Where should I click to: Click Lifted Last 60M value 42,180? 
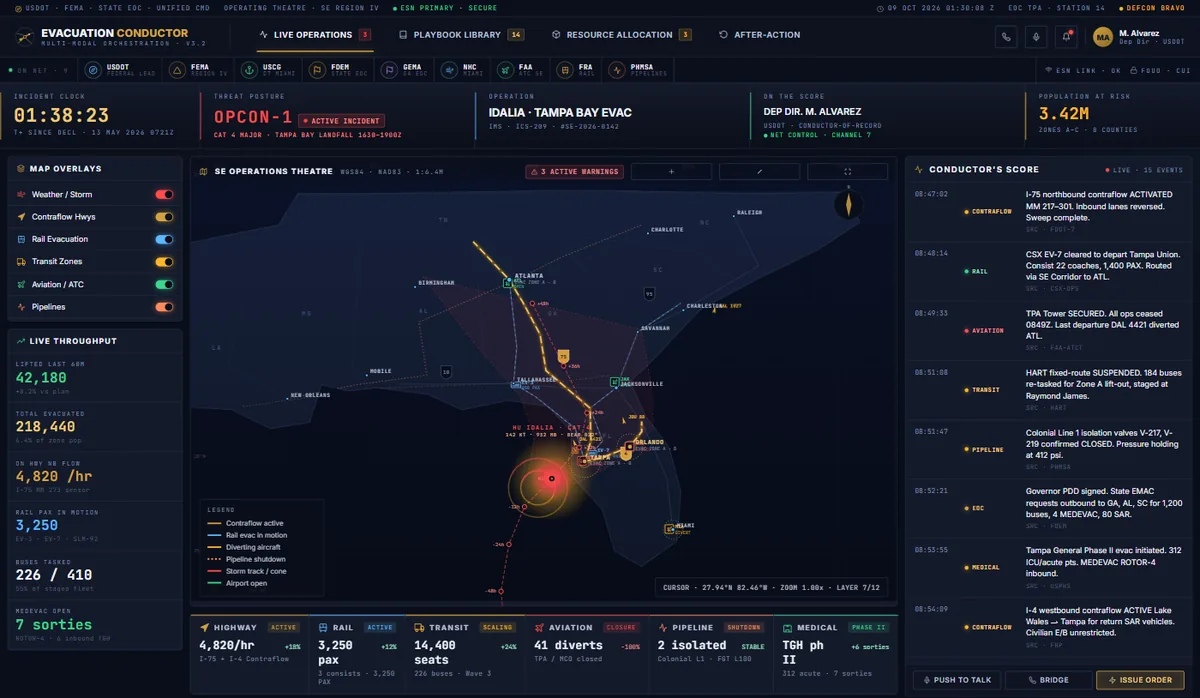[41, 378]
